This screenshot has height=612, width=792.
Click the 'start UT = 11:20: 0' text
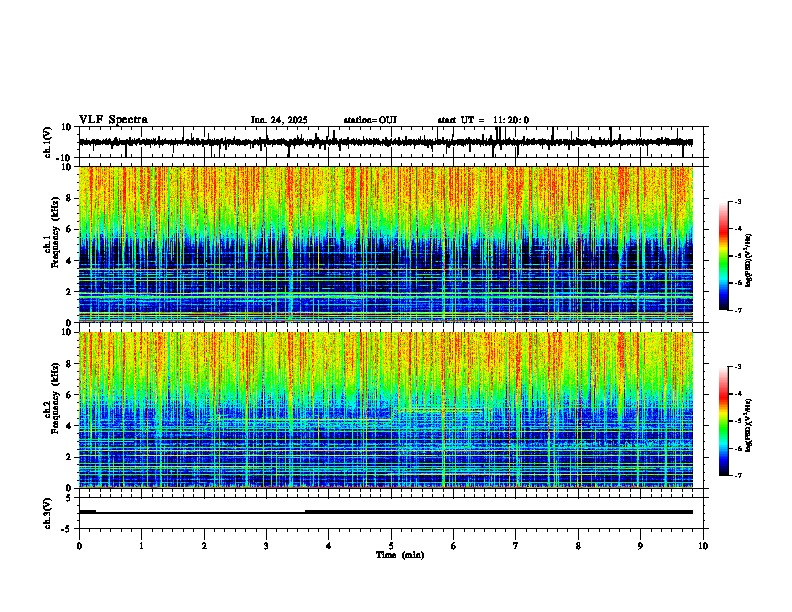483,120
